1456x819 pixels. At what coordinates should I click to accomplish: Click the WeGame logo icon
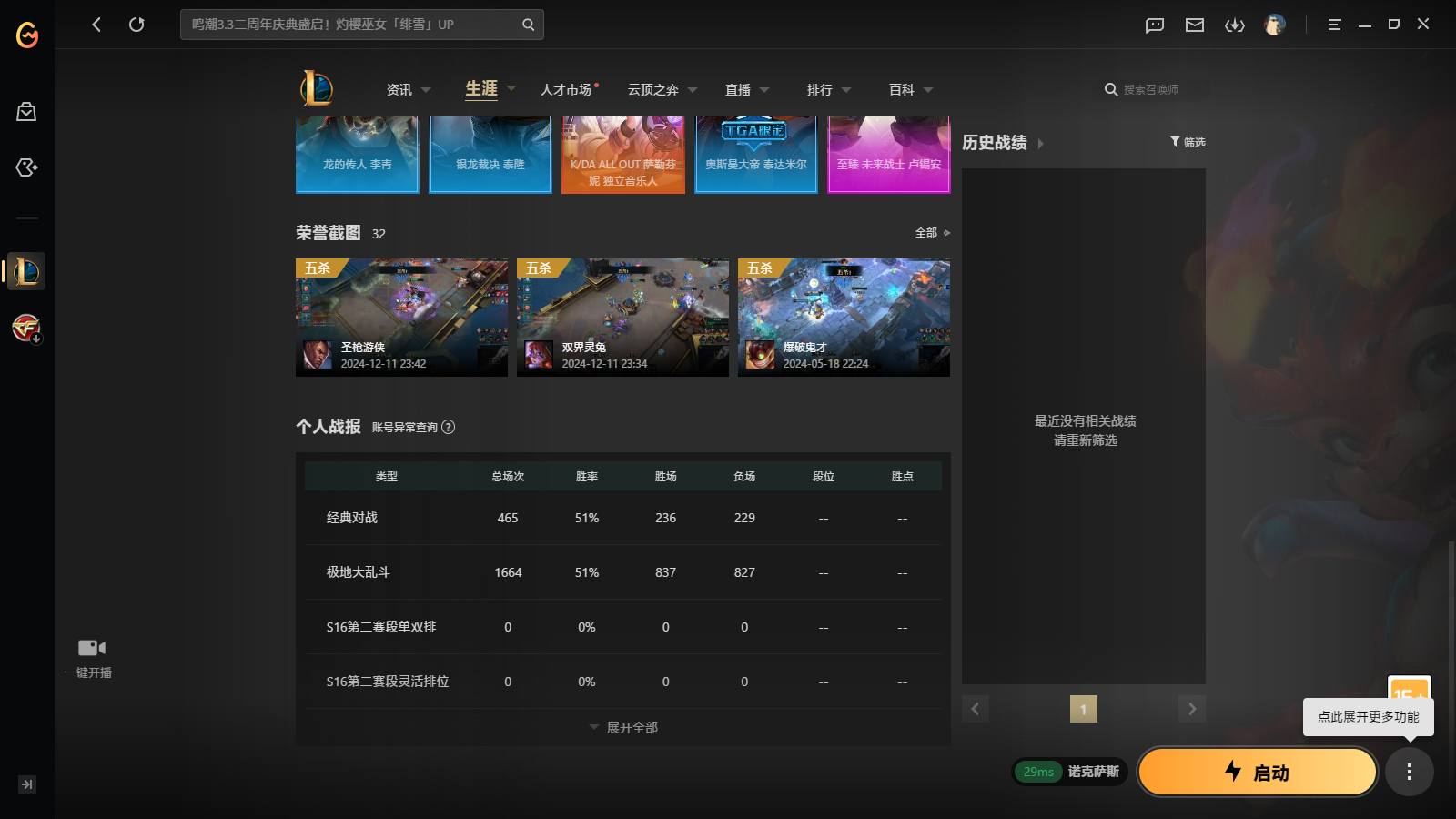[27, 35]
